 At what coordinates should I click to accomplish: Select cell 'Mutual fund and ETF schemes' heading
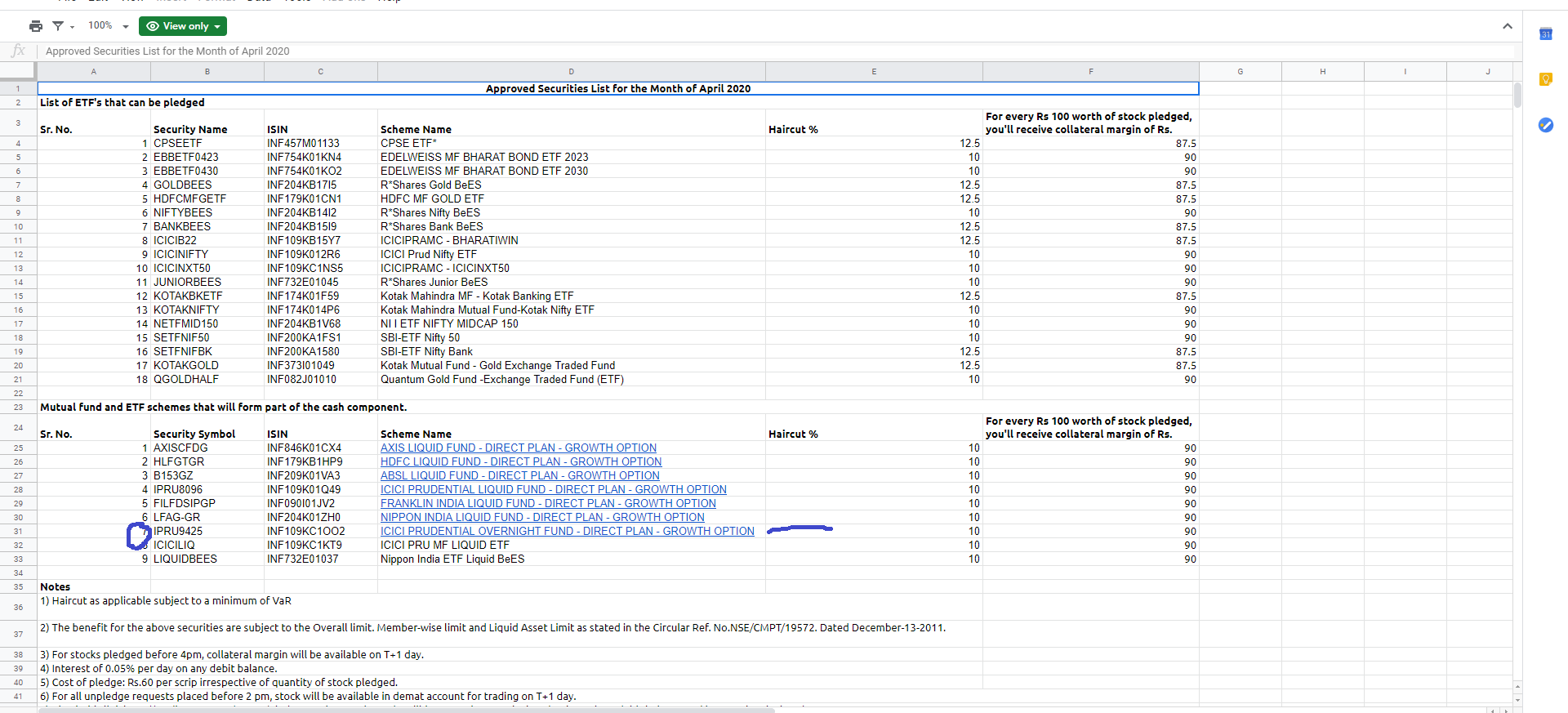[223, 407]
